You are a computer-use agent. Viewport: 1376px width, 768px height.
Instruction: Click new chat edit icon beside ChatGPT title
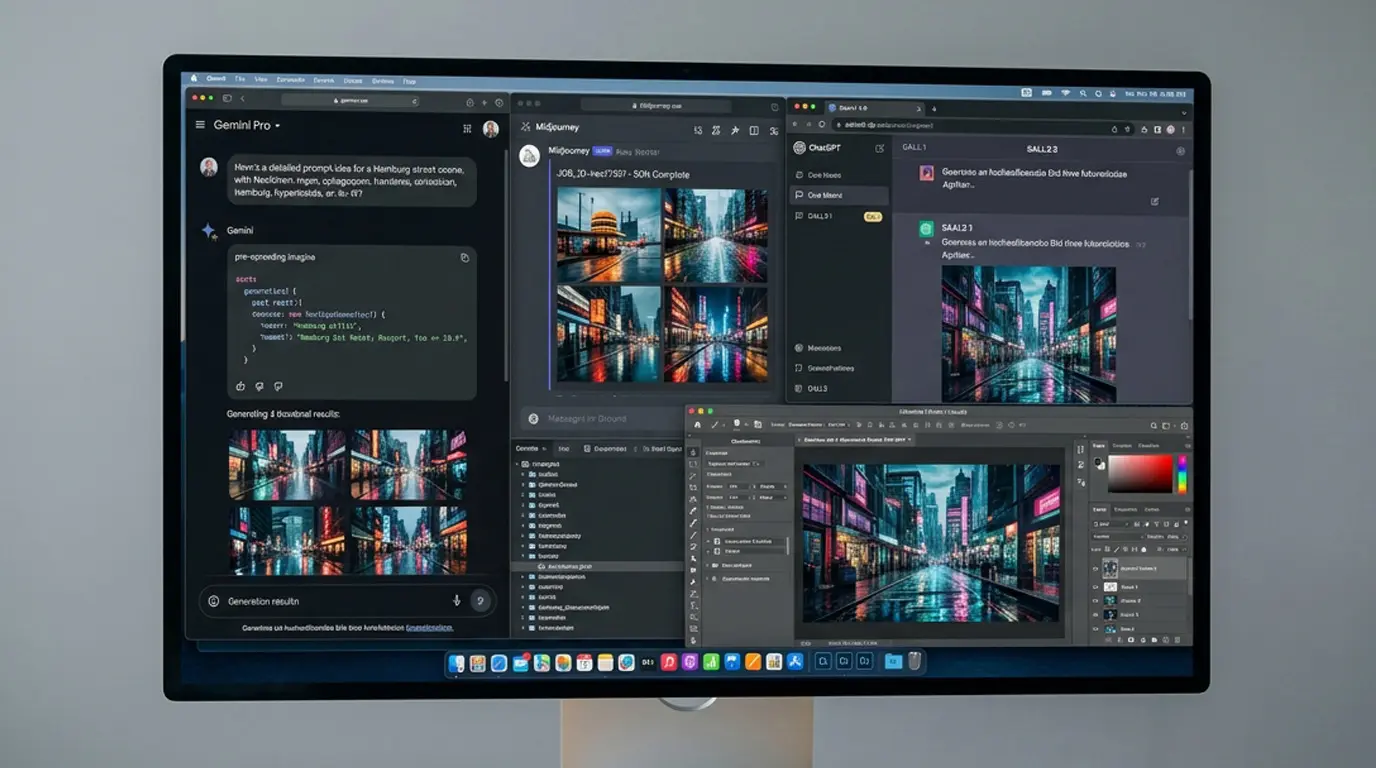880,148
